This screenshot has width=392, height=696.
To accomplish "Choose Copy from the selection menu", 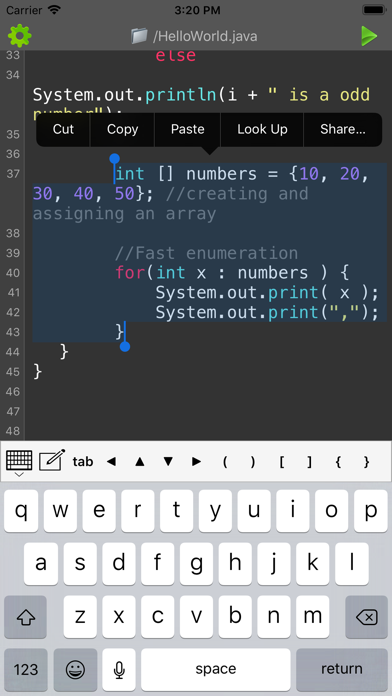I will point(123,129).
